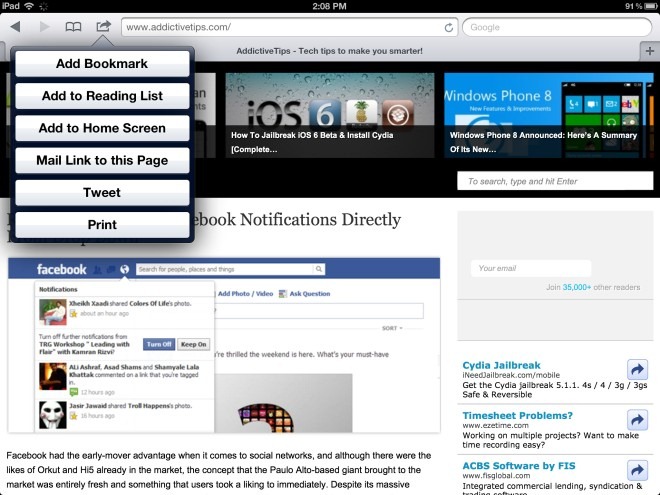
Task: Choose Add to Home Screen
Action: pos(102,128)
